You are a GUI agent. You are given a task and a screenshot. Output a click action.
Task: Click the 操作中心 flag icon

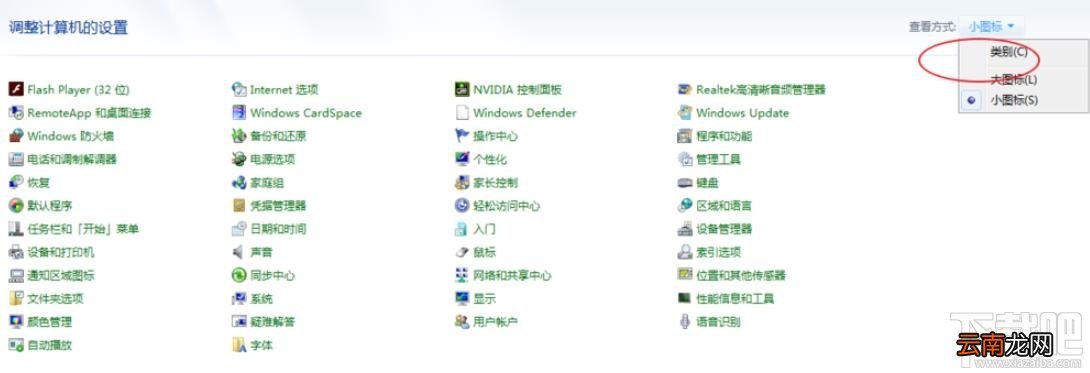tap(462, 135)
